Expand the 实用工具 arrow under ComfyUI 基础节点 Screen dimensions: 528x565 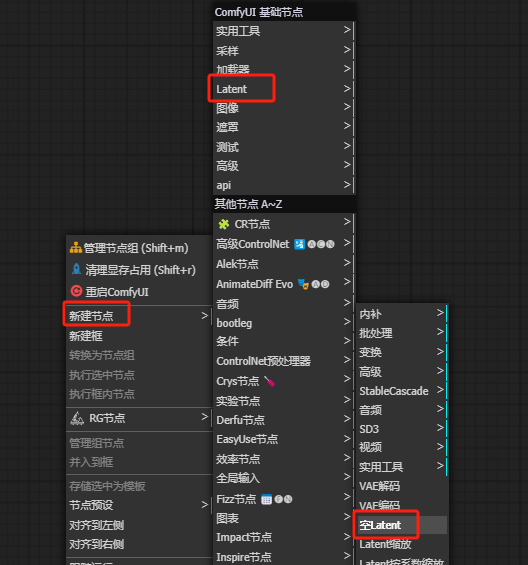(x=347, y=30)
